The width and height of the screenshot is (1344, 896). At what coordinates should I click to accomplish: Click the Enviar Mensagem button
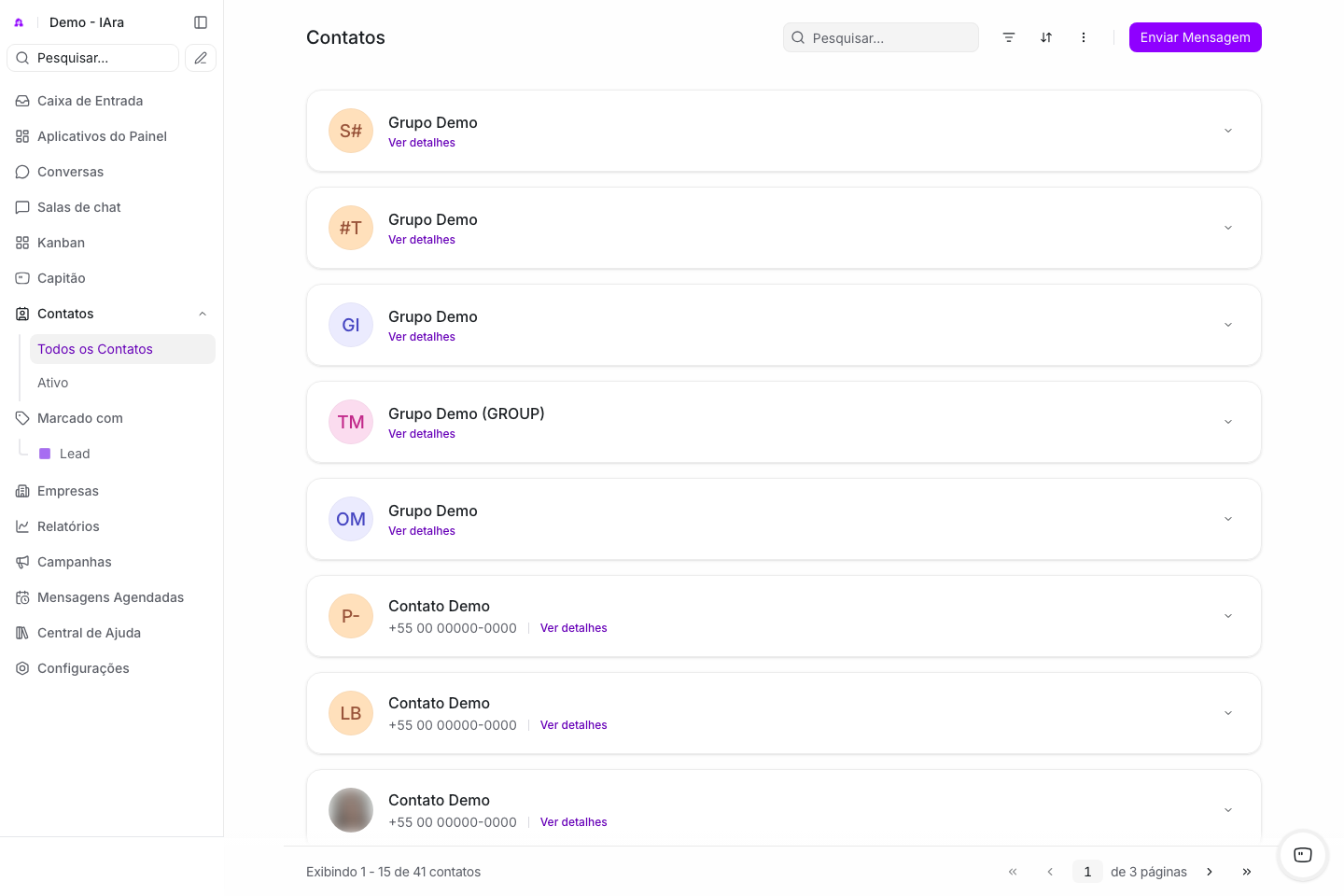(x=1195, y=37)
